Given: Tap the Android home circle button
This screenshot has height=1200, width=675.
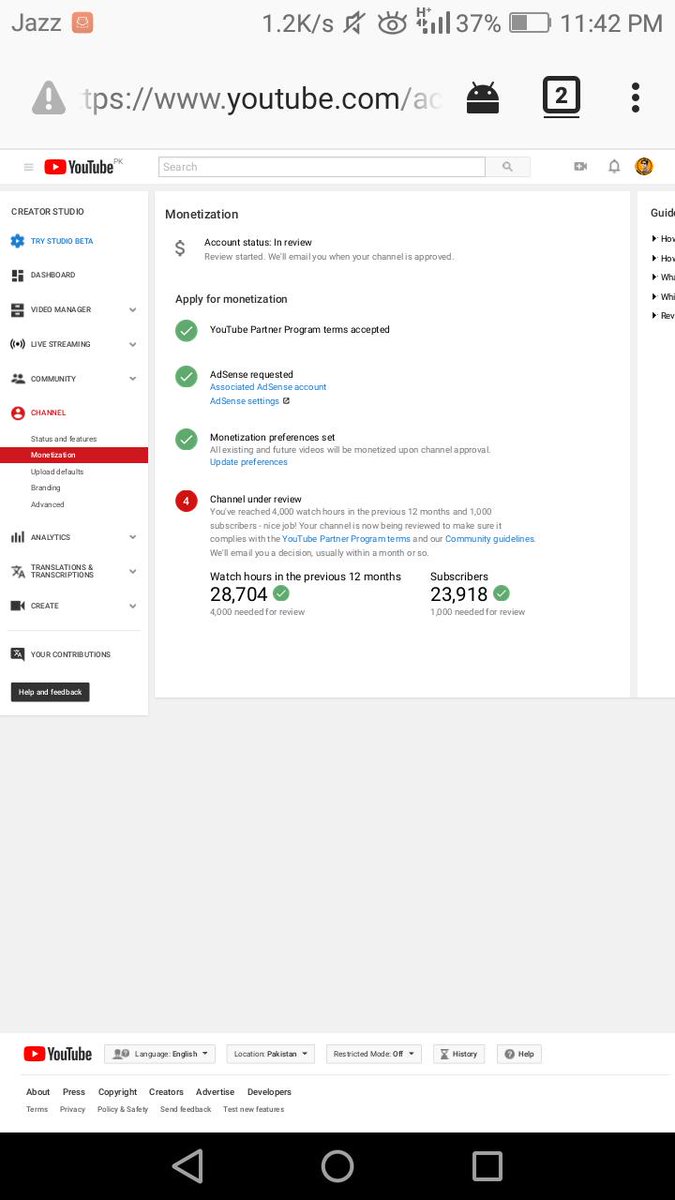Looking at the screenshot, I should [337, 1166].
